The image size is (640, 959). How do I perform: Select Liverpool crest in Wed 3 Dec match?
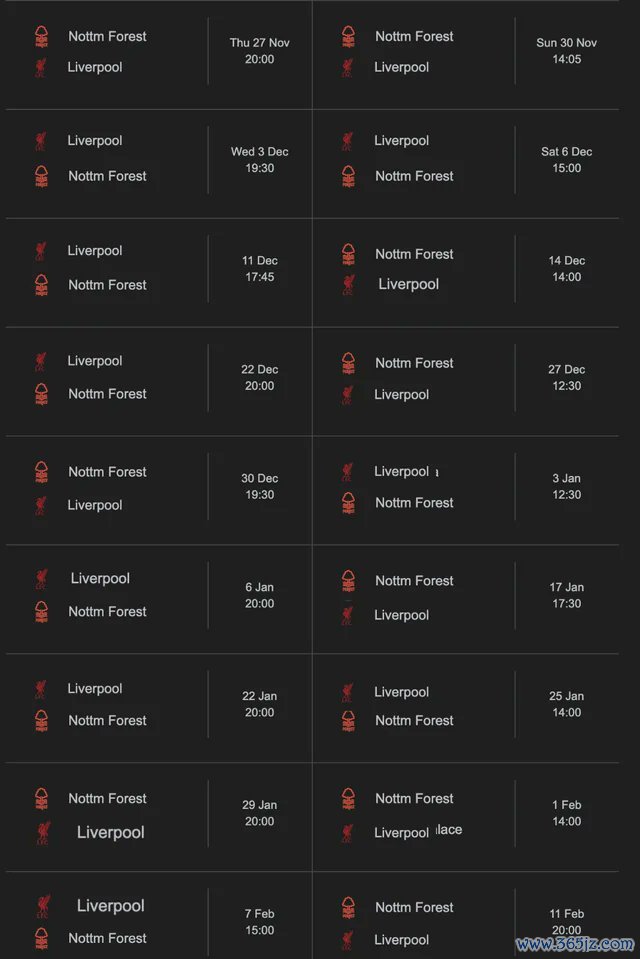pos(41,141)
